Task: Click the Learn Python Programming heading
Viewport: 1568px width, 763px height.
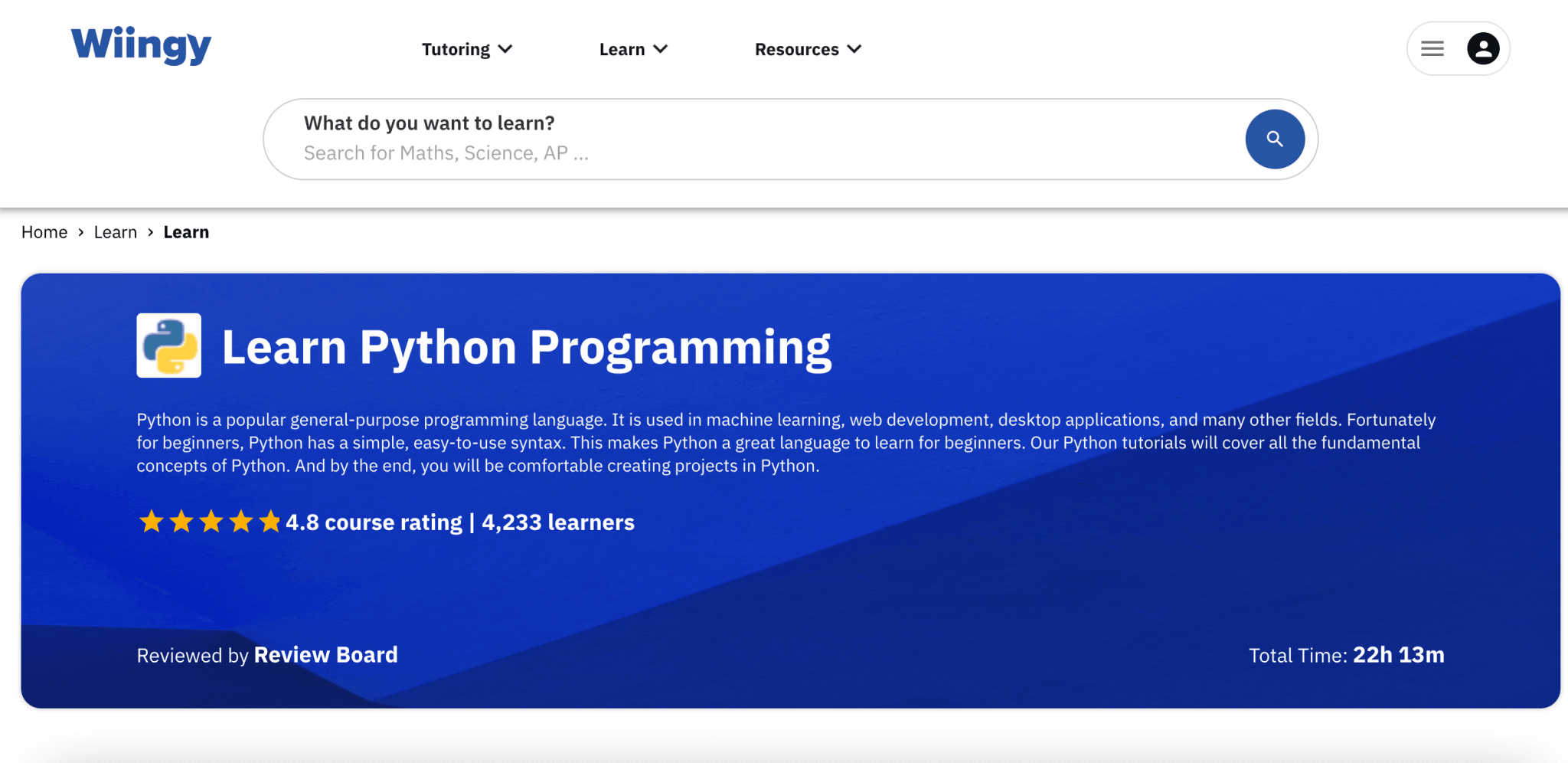Action: [x=526, y=347]
